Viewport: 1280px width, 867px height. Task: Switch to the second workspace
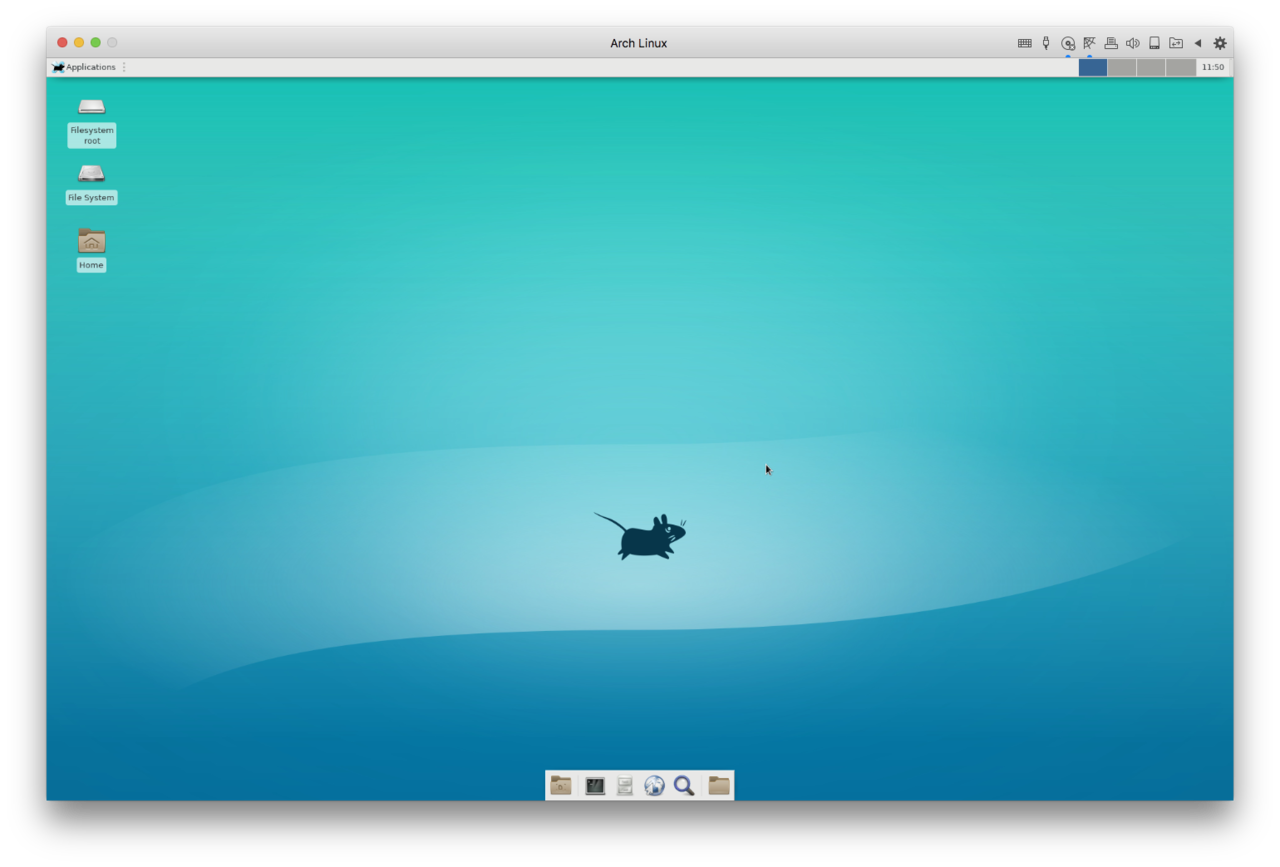[x=1122, y=67]
